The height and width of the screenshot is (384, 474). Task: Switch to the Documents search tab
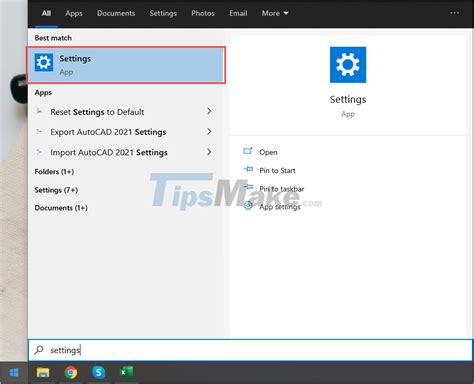point(116,13)
